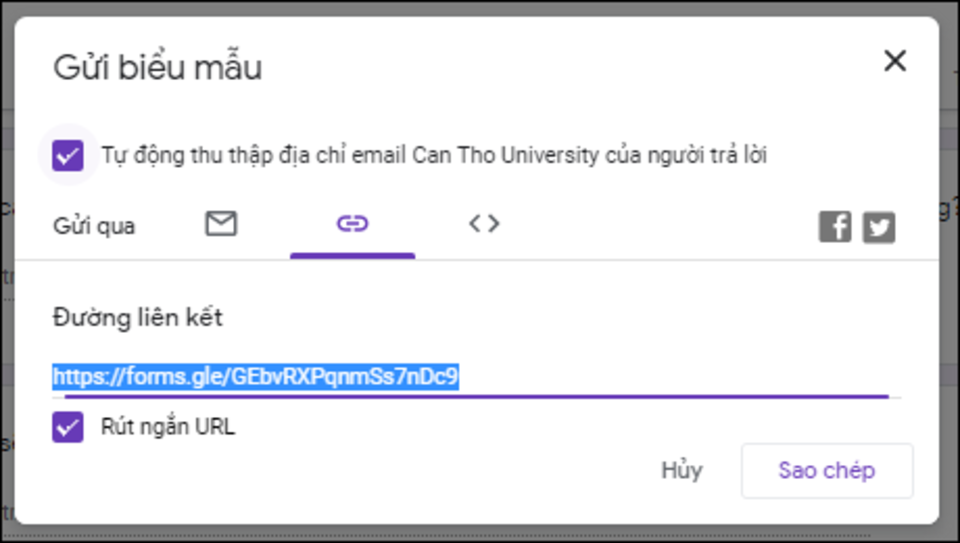Click the purple underline beneath link tab
The width and height of the screenshot is (960, 543).
352,255
